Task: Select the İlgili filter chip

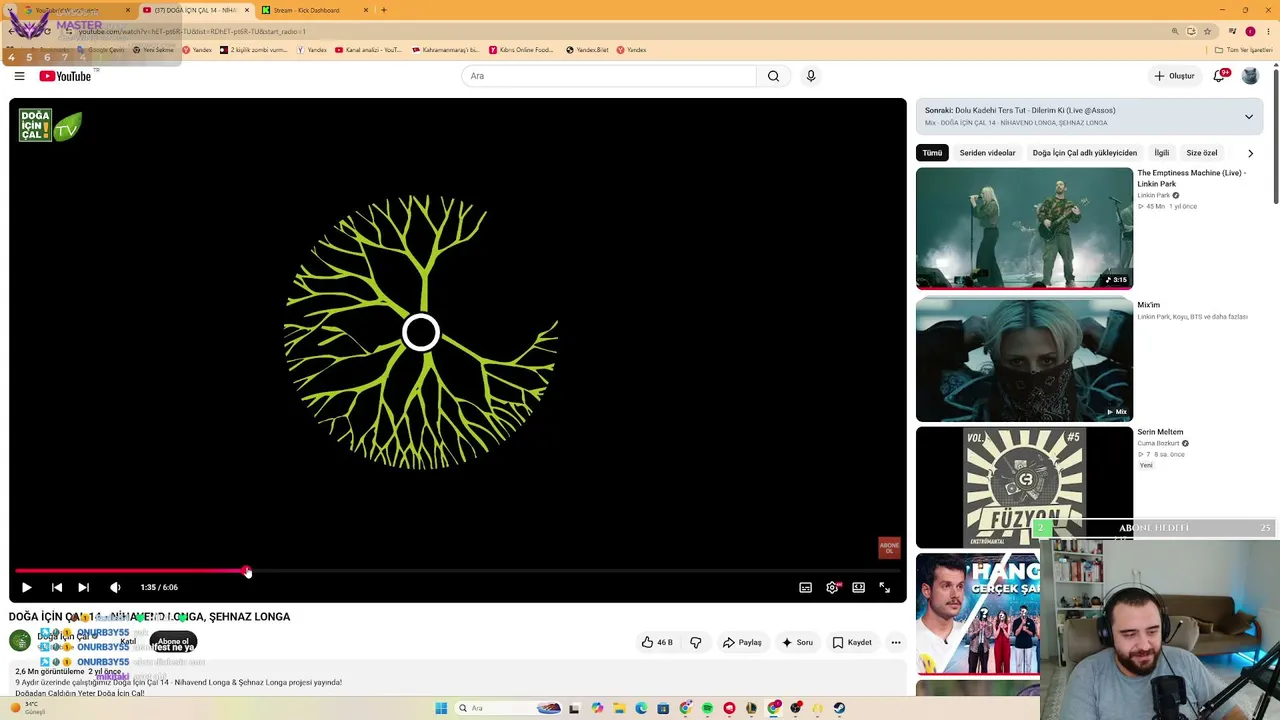Action: [1161, 153]
